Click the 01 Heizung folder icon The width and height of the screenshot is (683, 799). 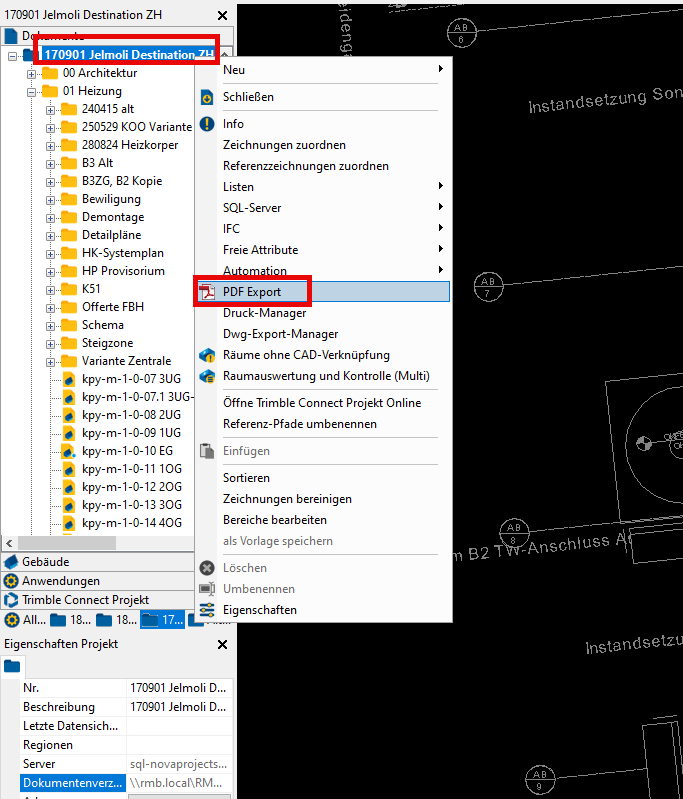(50, 91)
